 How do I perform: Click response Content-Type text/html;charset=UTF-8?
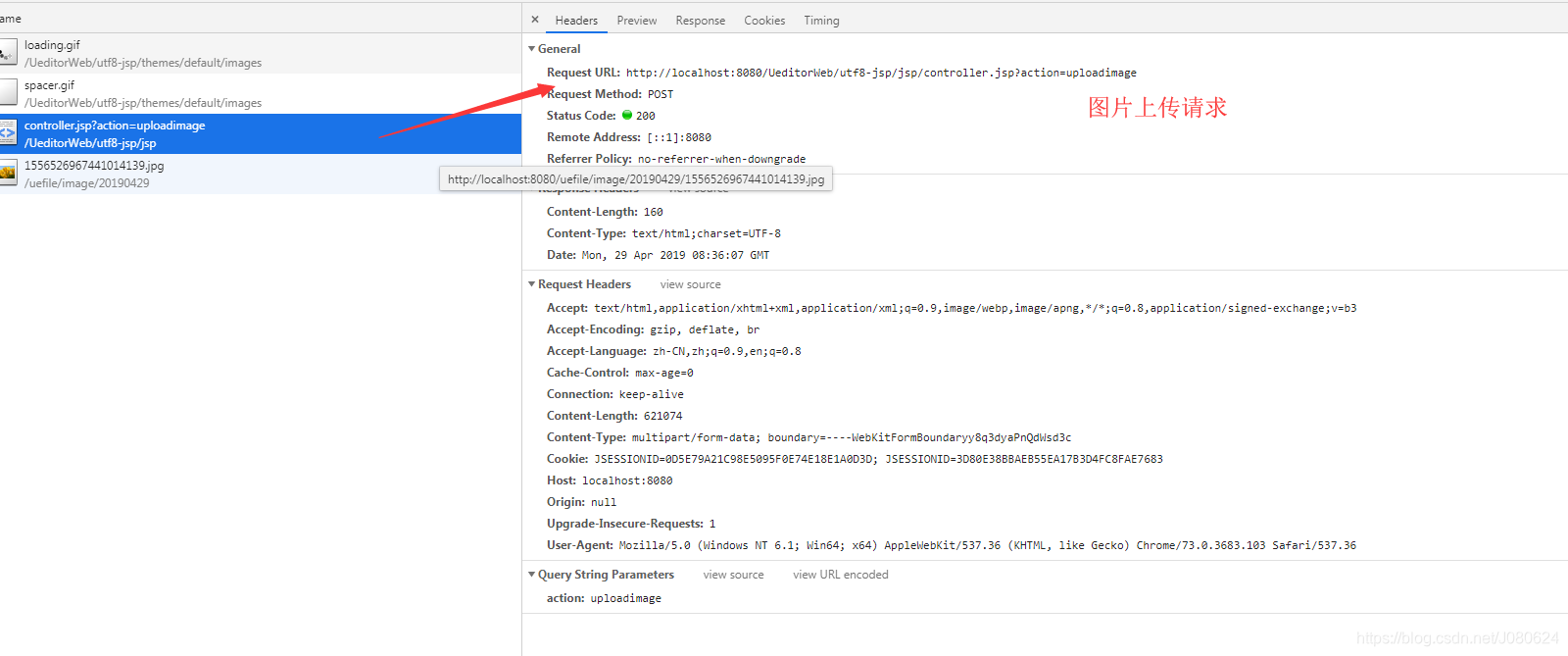(707, 233)
